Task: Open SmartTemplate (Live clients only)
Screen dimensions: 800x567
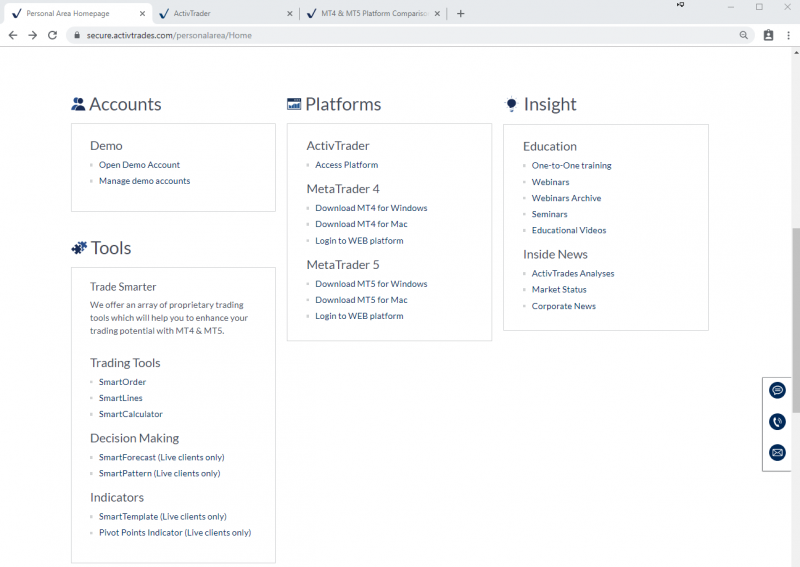Action: 163,516
